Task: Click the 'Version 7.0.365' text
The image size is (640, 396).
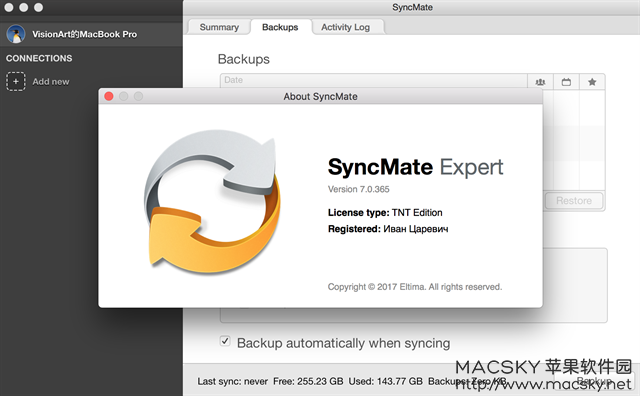Action: click(x=358, y=189)
